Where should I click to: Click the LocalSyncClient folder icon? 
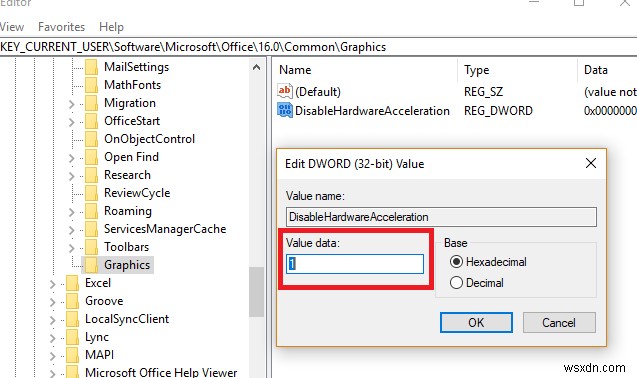click(72, 319)
